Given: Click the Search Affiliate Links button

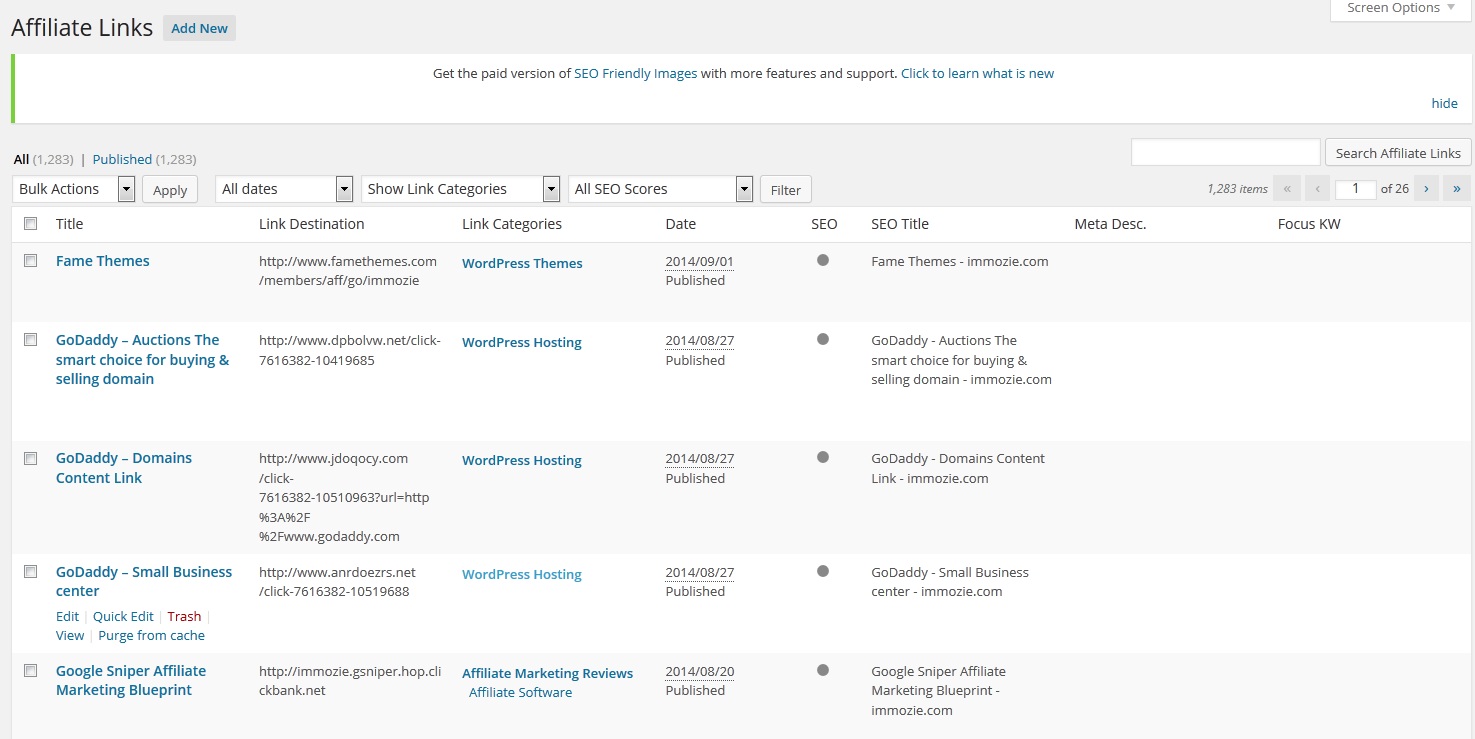Looking at the screenshot, I should point(1398,153).
